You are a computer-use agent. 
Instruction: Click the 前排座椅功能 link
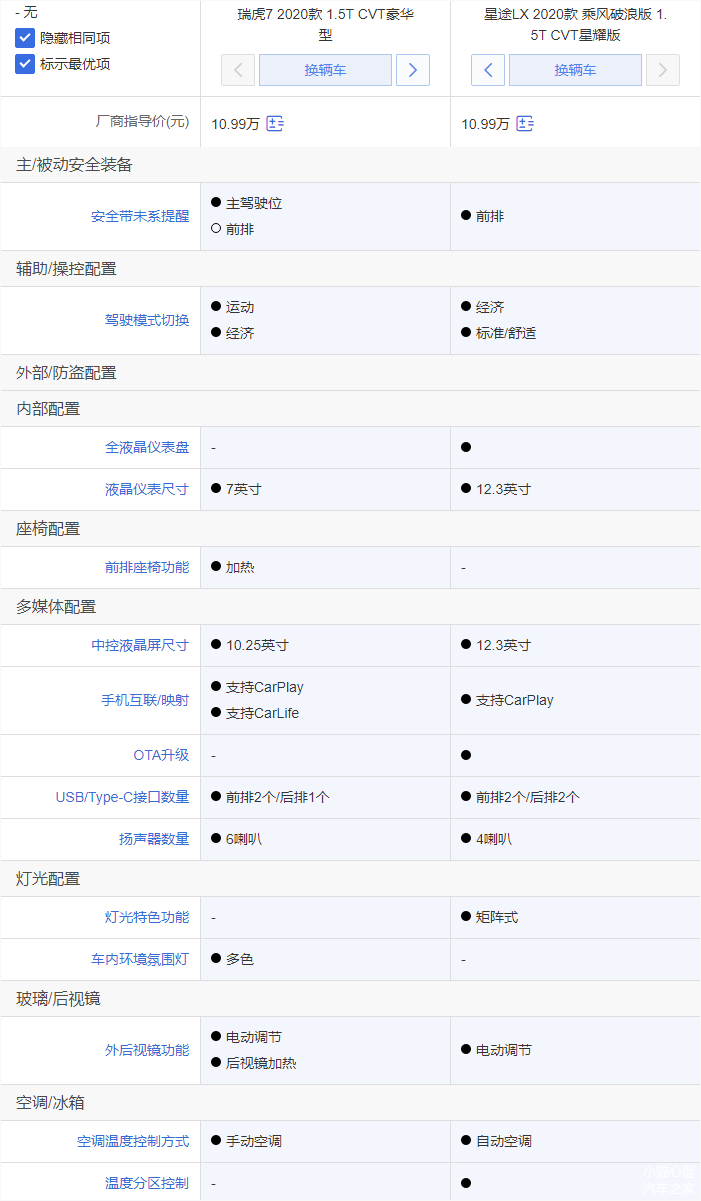(x=147, y=567)
